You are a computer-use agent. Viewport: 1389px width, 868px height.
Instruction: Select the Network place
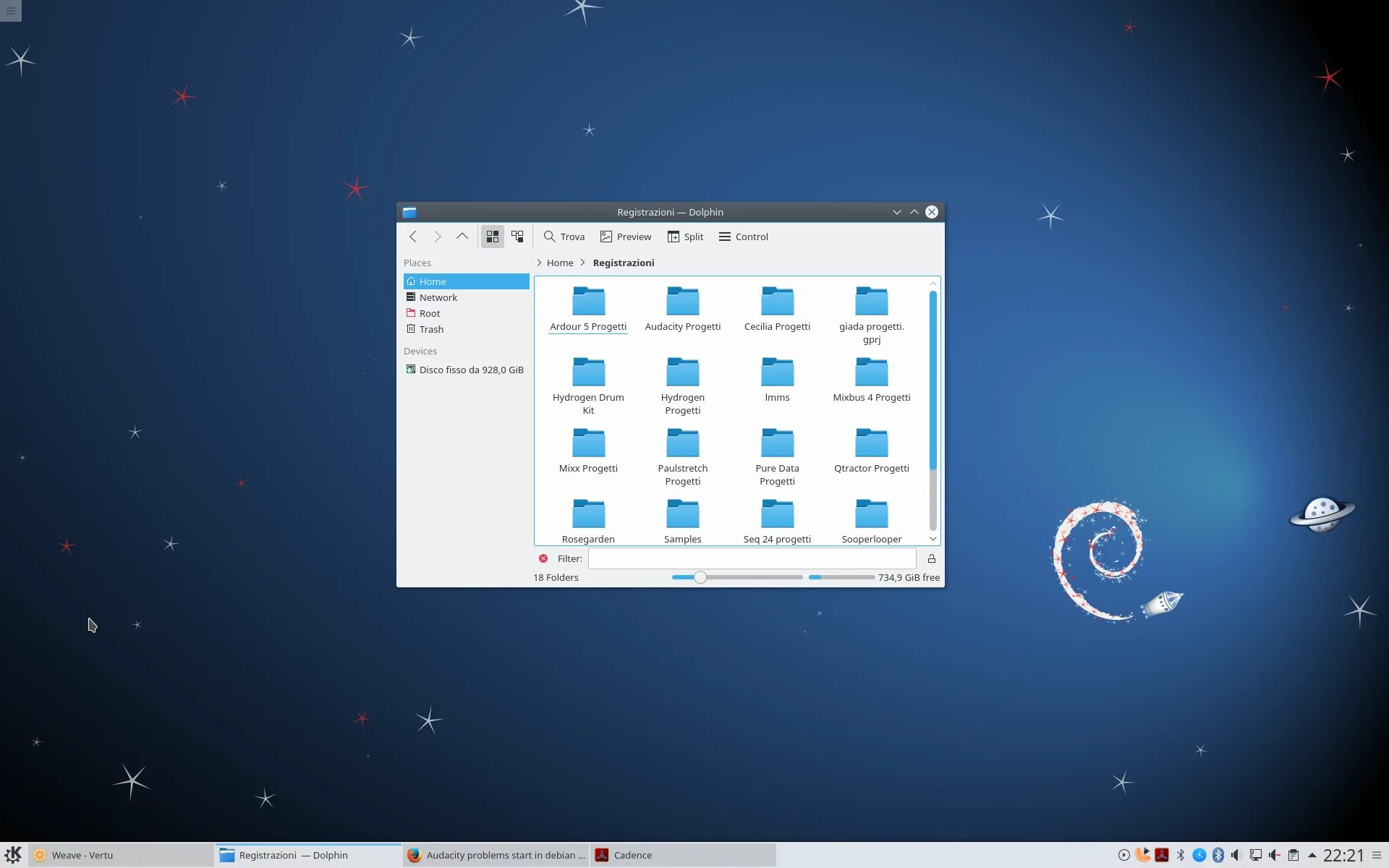coord(438,297)
